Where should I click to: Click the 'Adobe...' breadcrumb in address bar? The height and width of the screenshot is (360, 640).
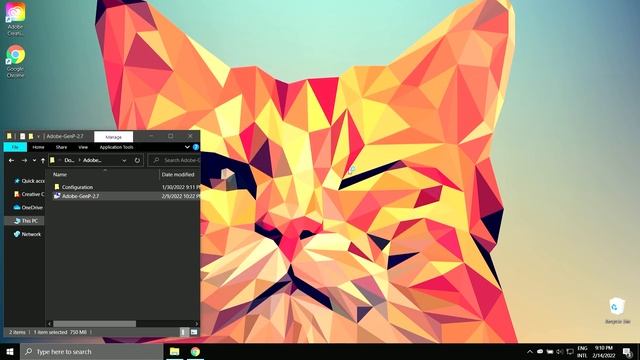pyautogui.click(x=92, y=160)
